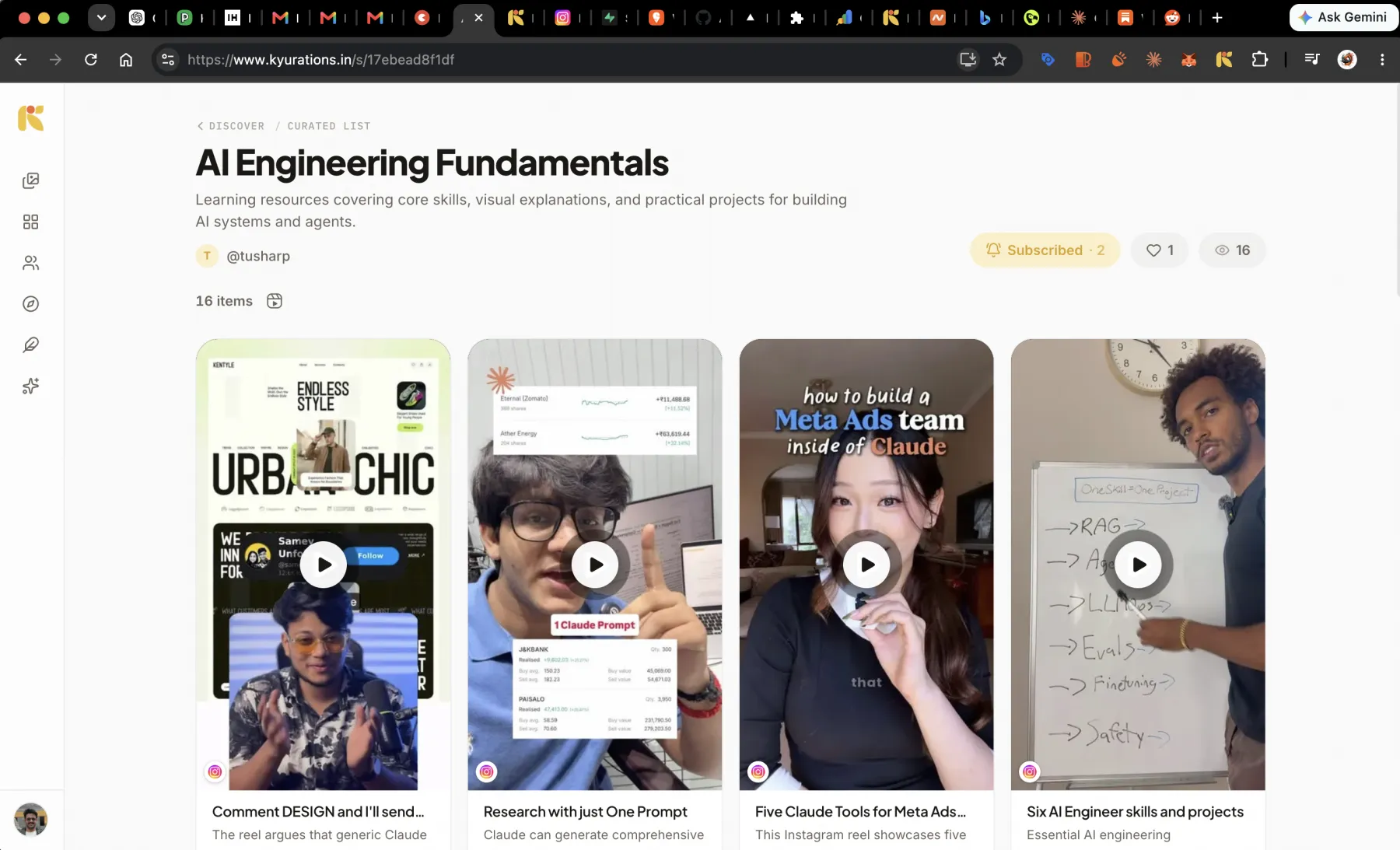
Task: Click the Ask Gemini button
Action: [1343, 17]
